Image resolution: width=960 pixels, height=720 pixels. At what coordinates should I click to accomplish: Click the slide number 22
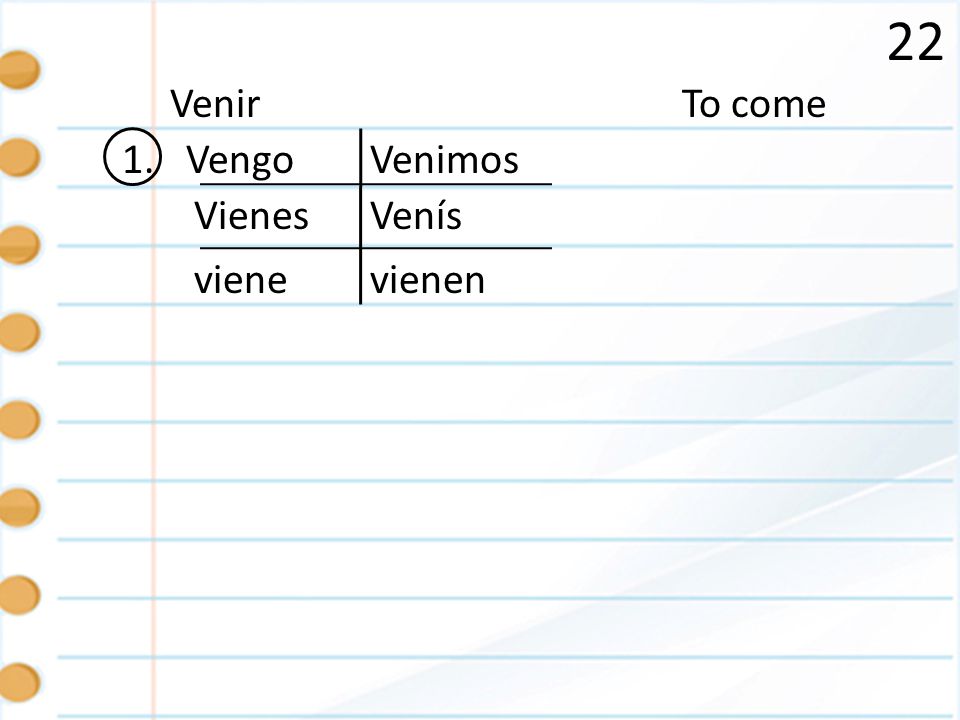coord(915,42)
